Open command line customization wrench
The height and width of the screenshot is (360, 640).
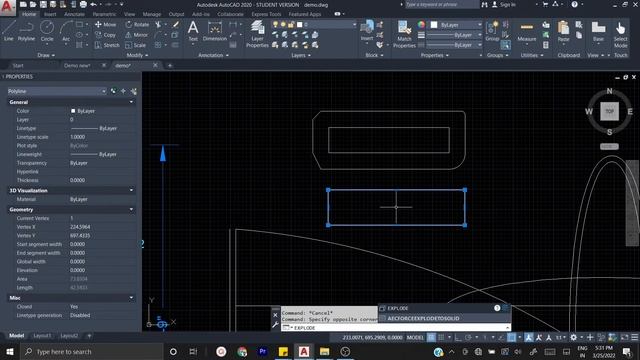click(x=275, y=325)
